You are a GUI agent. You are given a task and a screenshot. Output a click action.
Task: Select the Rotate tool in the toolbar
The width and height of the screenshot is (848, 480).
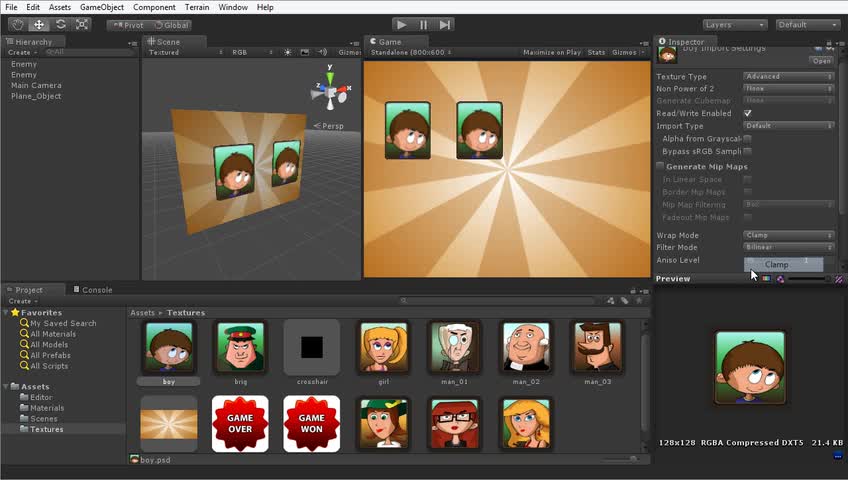click(x=61, y=24)
